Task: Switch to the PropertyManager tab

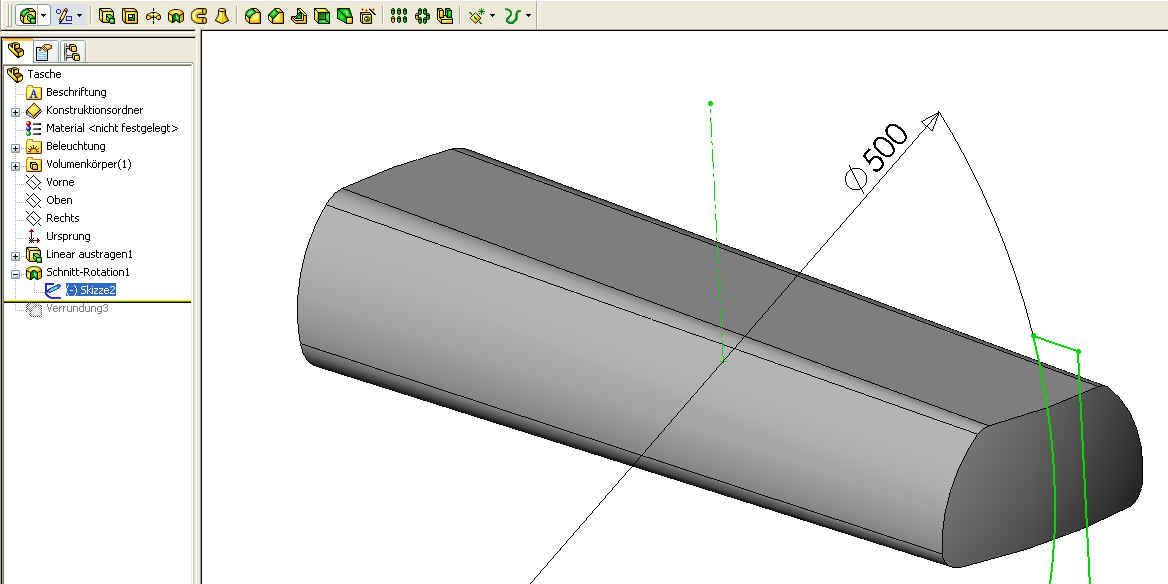Action: pyautogui.click(x=44, y=51)
